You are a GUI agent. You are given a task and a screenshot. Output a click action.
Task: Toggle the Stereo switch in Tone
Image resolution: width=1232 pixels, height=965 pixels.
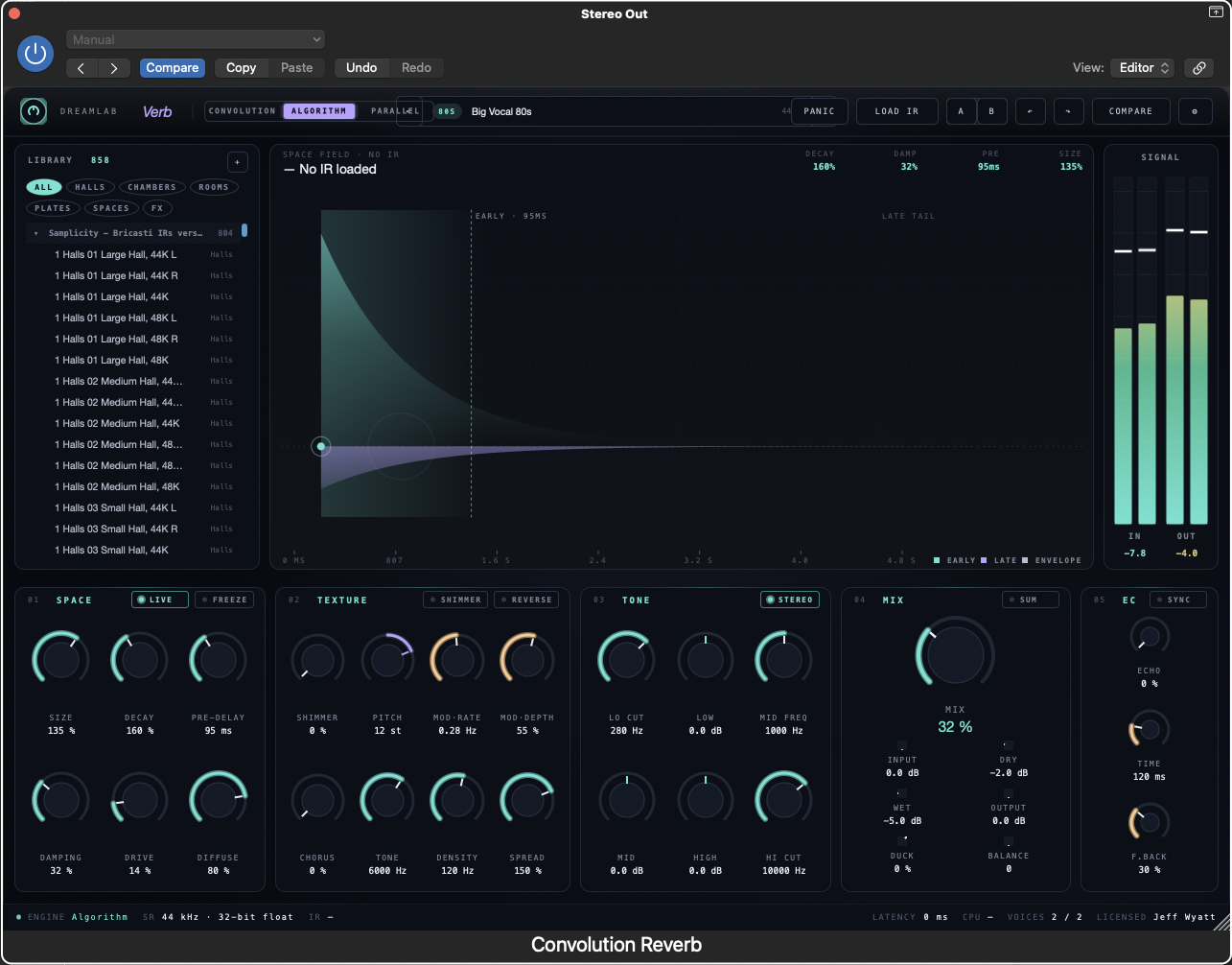pos(790,600)
